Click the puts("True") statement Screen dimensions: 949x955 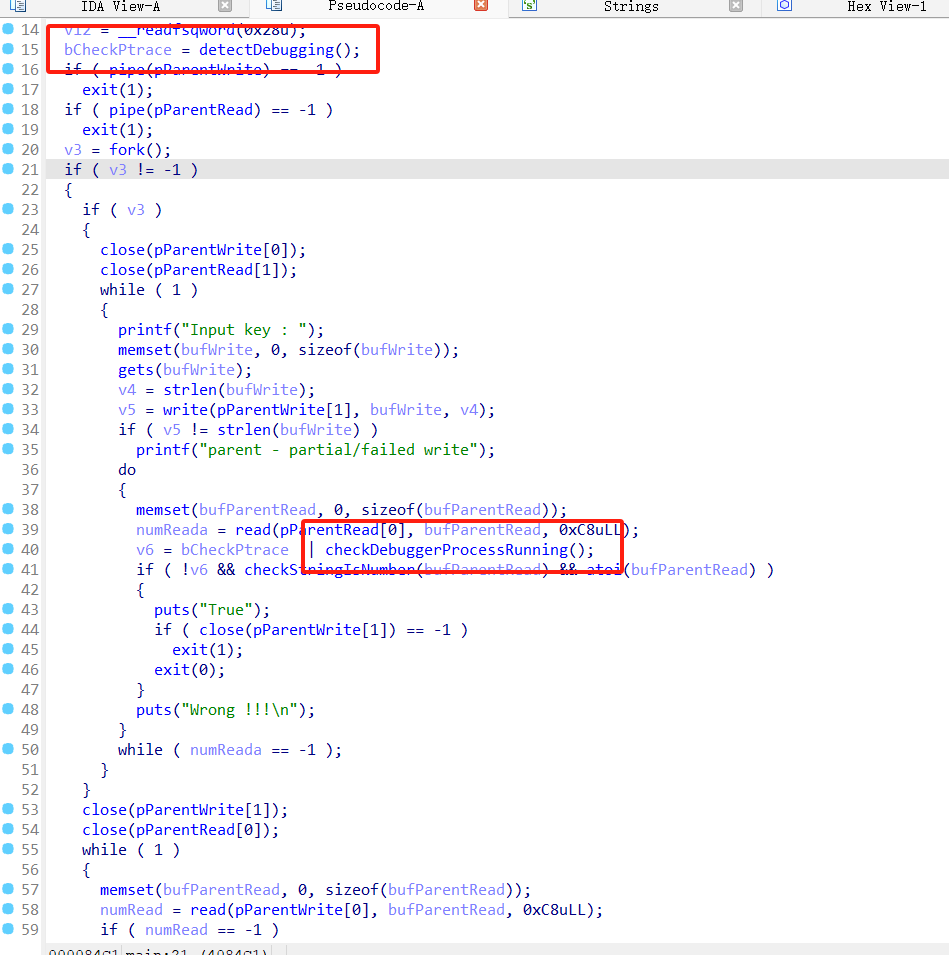211,610
